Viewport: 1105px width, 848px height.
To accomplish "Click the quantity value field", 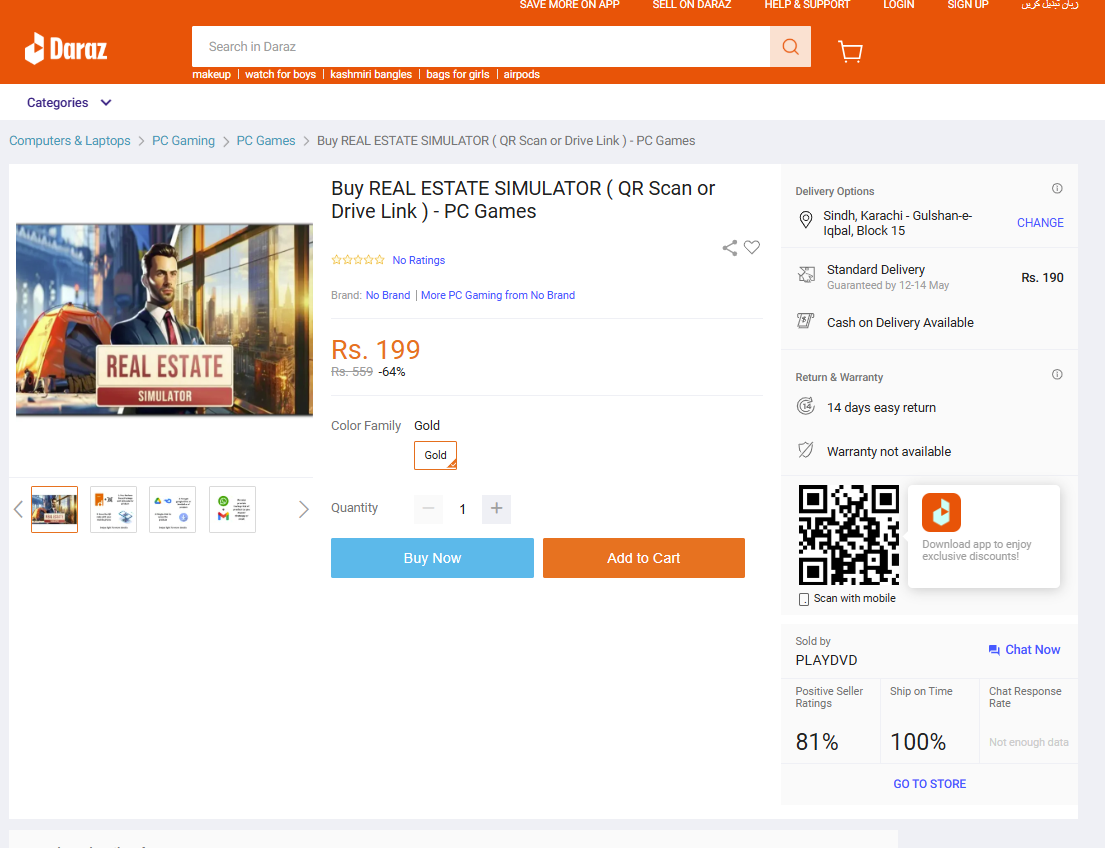I will click(462, 509).
